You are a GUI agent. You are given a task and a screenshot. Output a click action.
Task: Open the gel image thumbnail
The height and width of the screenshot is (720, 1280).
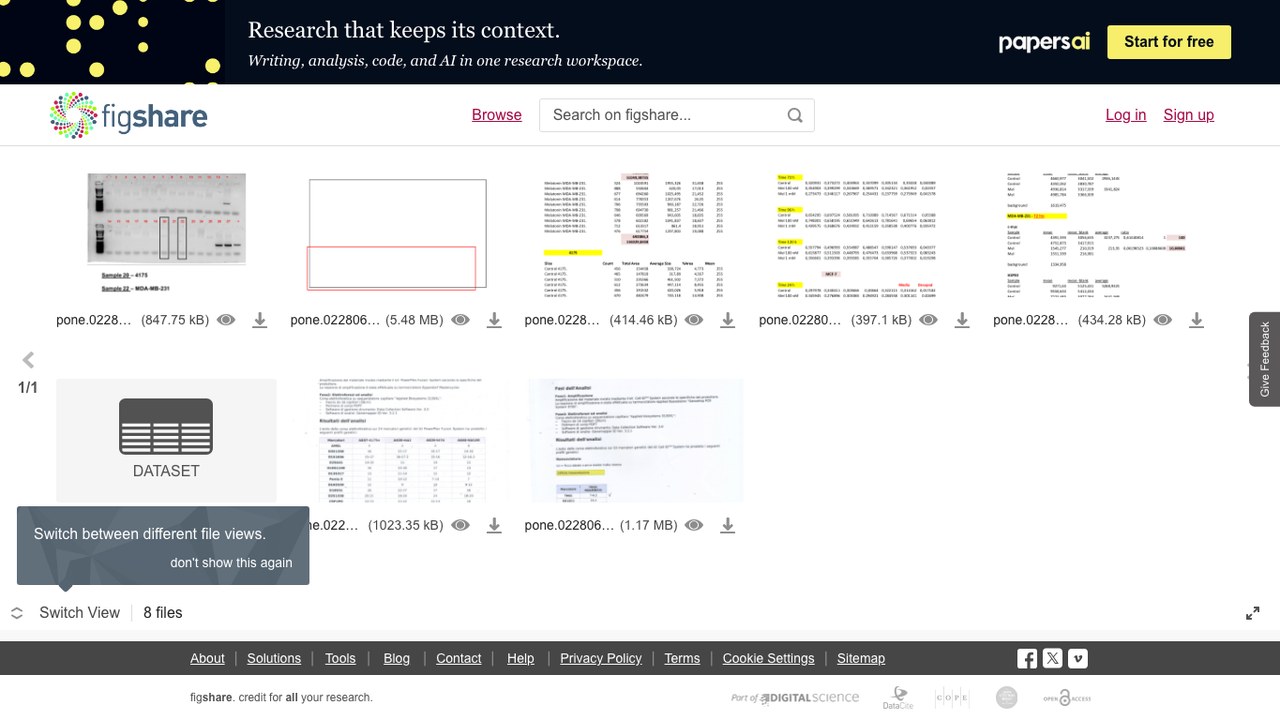pos(166,235)
